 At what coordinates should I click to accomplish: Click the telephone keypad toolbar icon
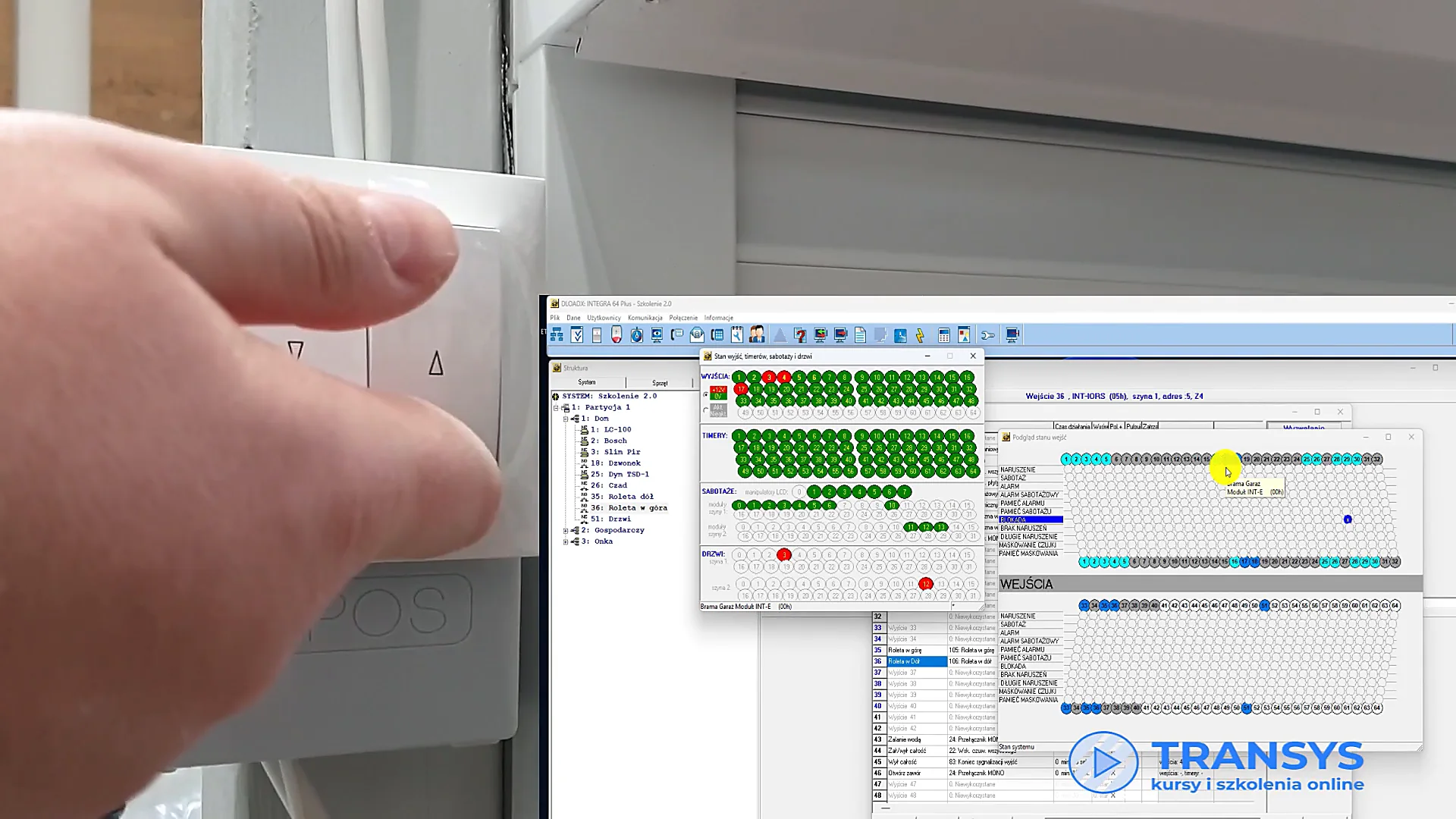click(717, 335)
